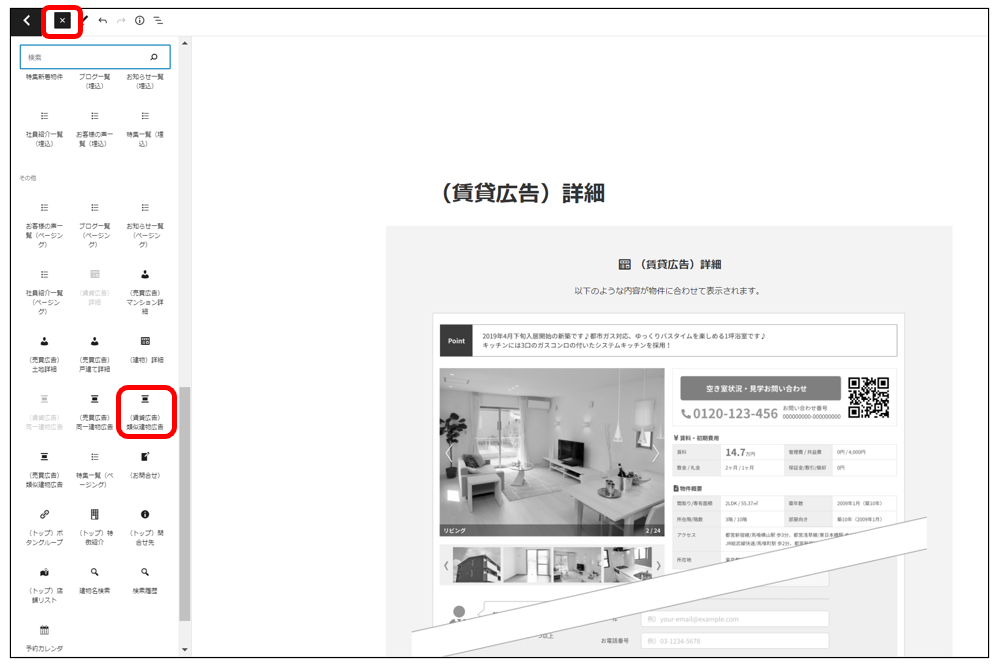Click the block inserter panel scrollbar
This screenshot has width=996, height=666.
[x=184, y=500]
